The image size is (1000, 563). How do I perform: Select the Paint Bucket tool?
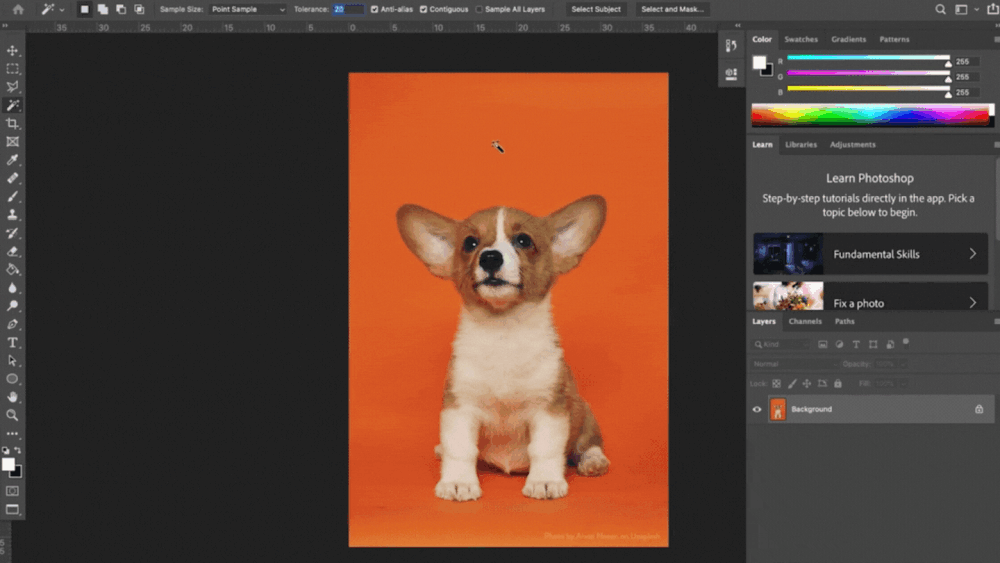pyautogui.click(x=12, y=270)
